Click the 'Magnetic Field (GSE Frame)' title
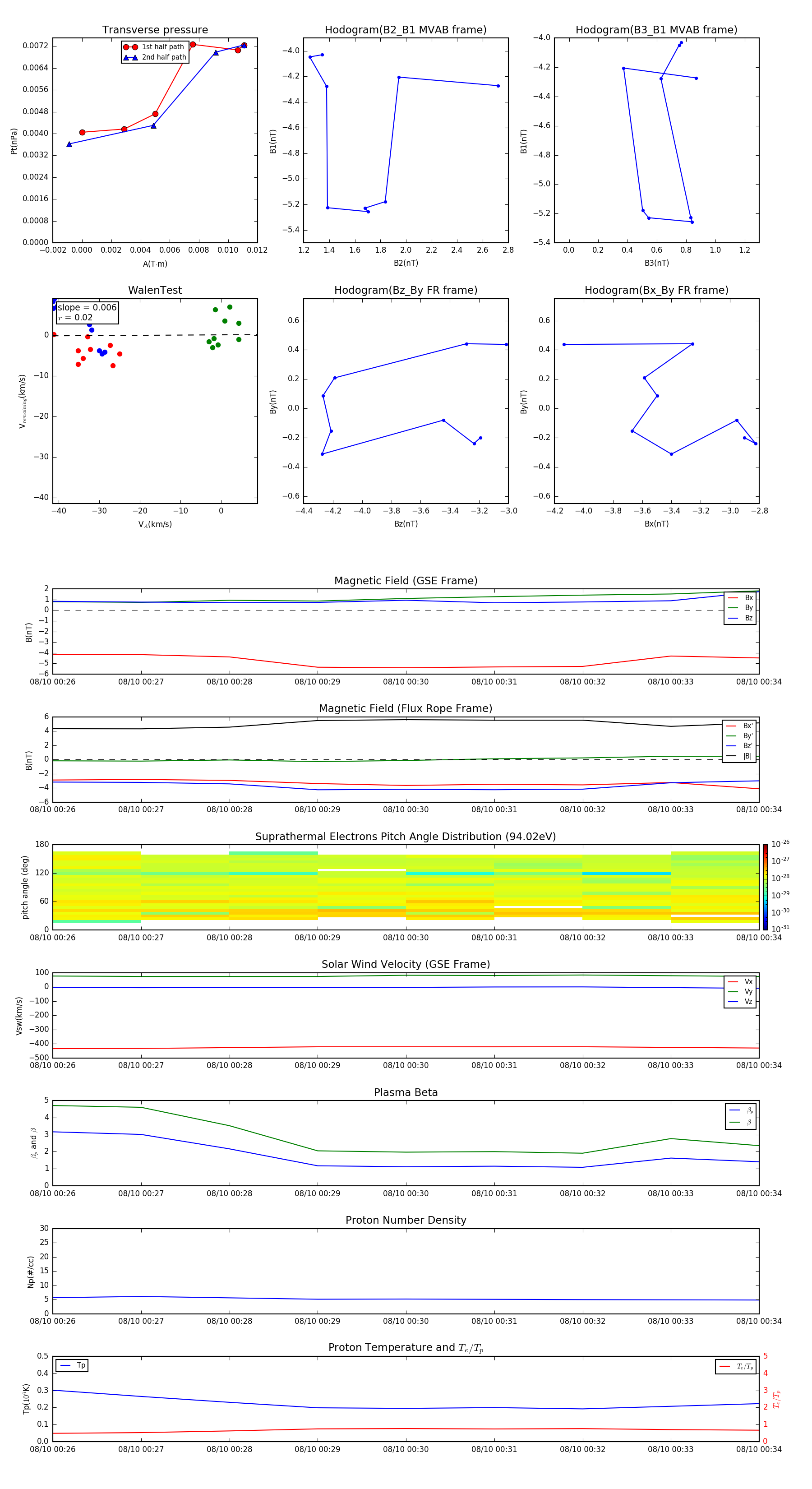 pos(406,581)
